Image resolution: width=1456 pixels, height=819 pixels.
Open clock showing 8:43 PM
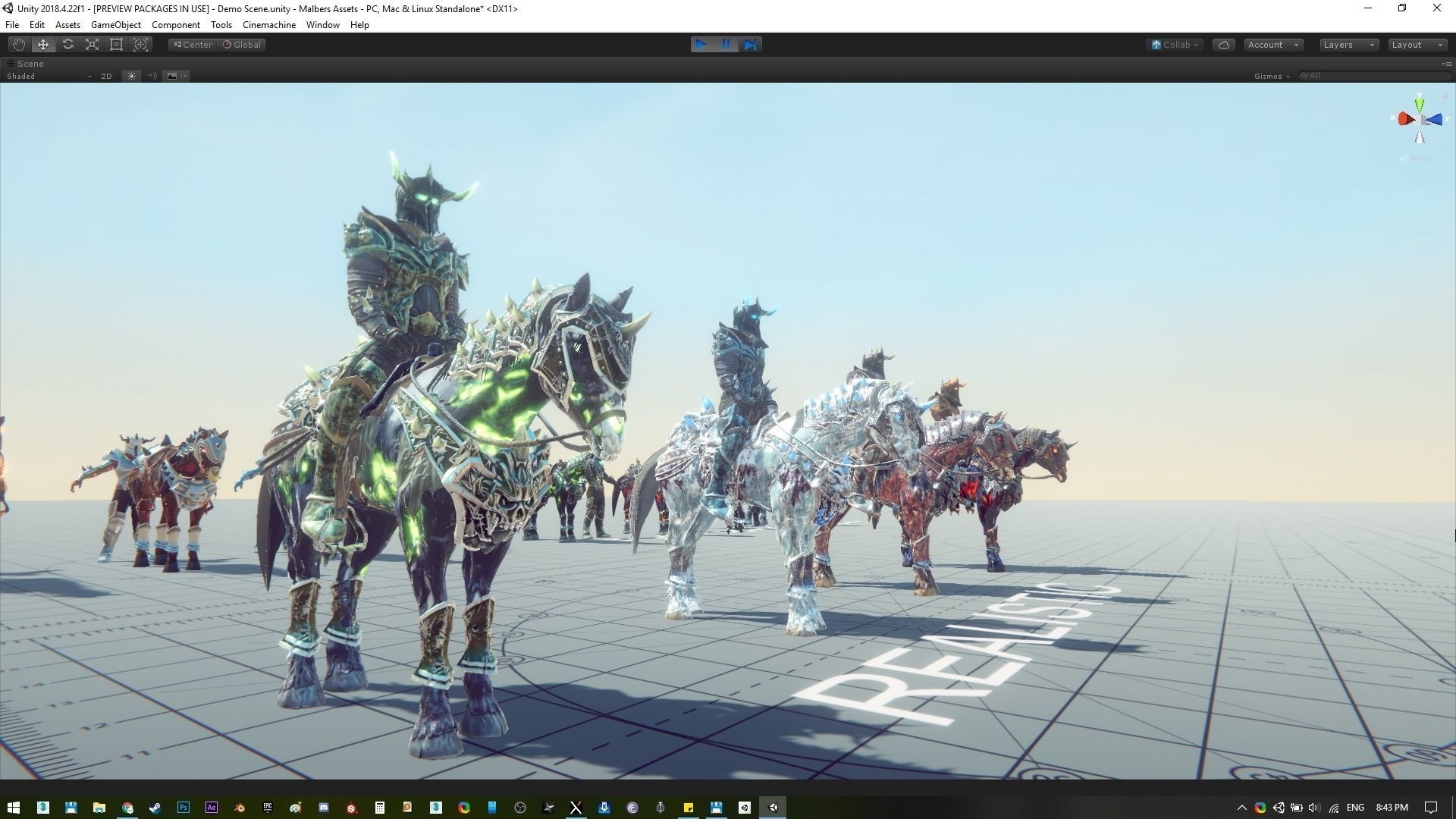point(1392,808)
